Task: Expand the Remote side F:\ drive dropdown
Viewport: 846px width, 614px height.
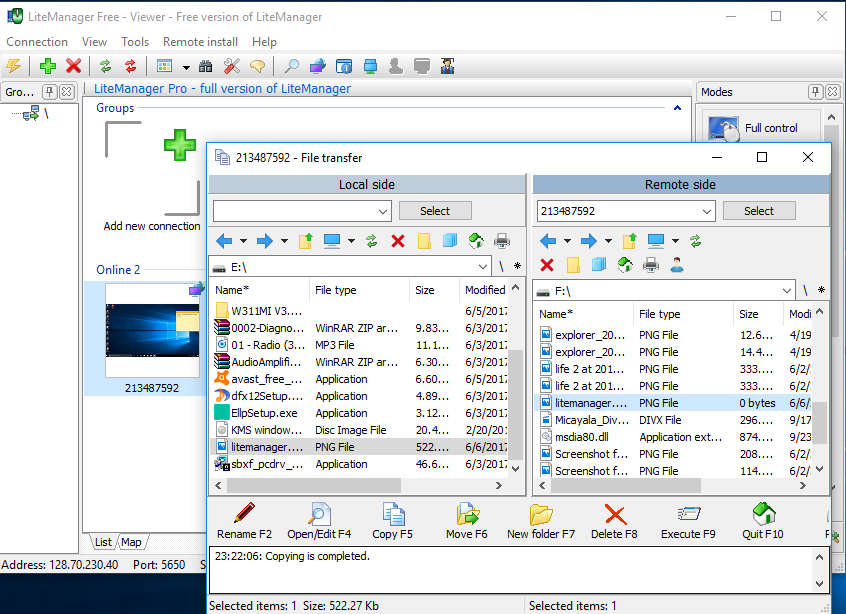Action: 787,291
